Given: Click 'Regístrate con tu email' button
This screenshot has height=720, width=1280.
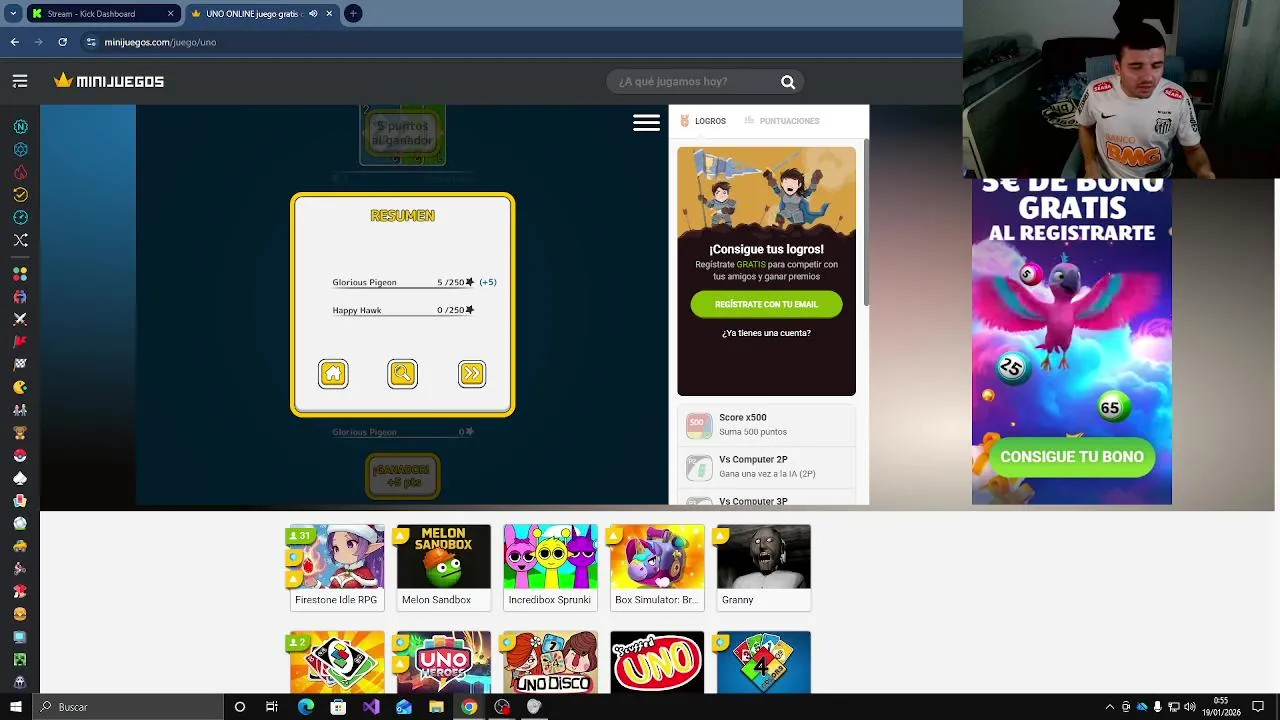Looking at the screenshot, I should pos(766,304).
